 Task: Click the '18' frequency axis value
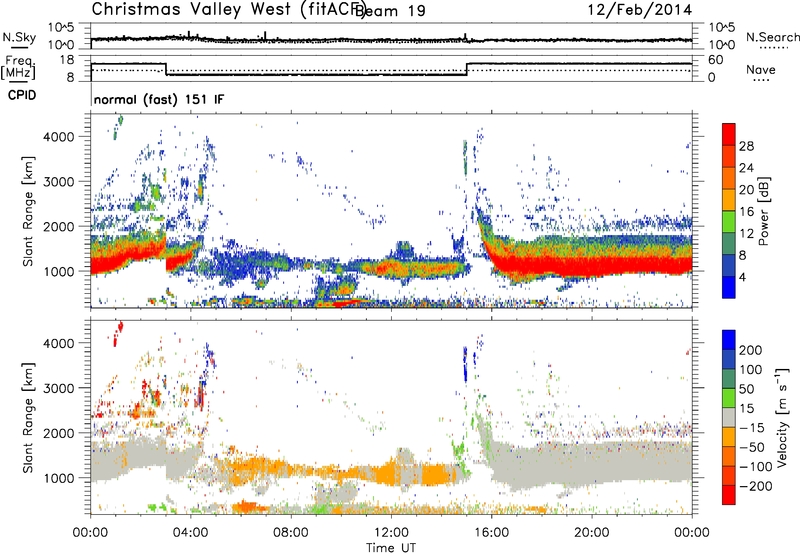[67, 60]
